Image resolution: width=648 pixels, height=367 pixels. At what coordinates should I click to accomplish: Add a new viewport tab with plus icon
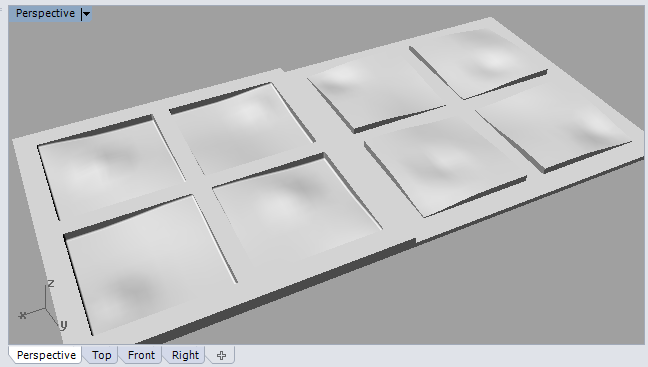pos(222,355)
